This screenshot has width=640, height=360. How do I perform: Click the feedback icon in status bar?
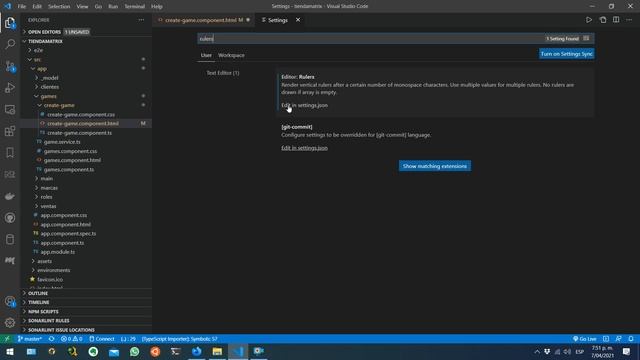pos(618,339)
